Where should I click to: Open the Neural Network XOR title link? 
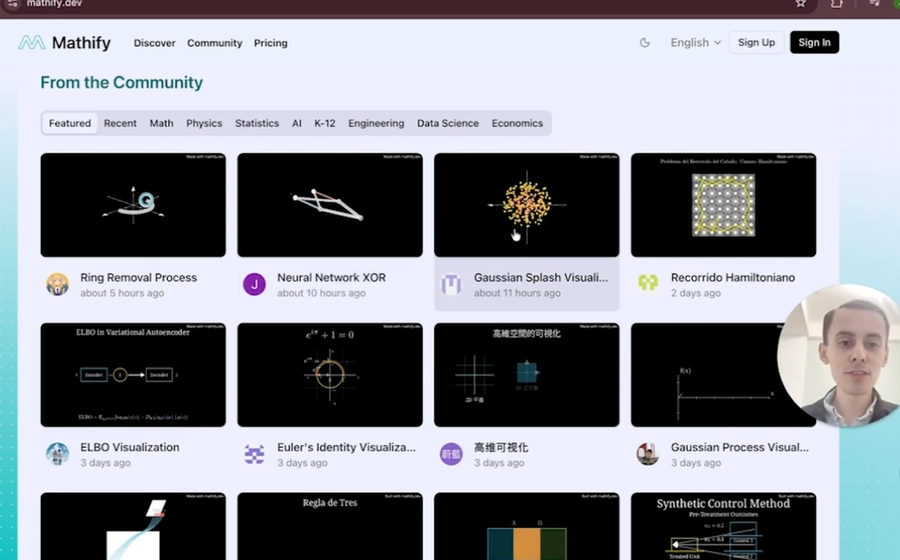[331, 278]
